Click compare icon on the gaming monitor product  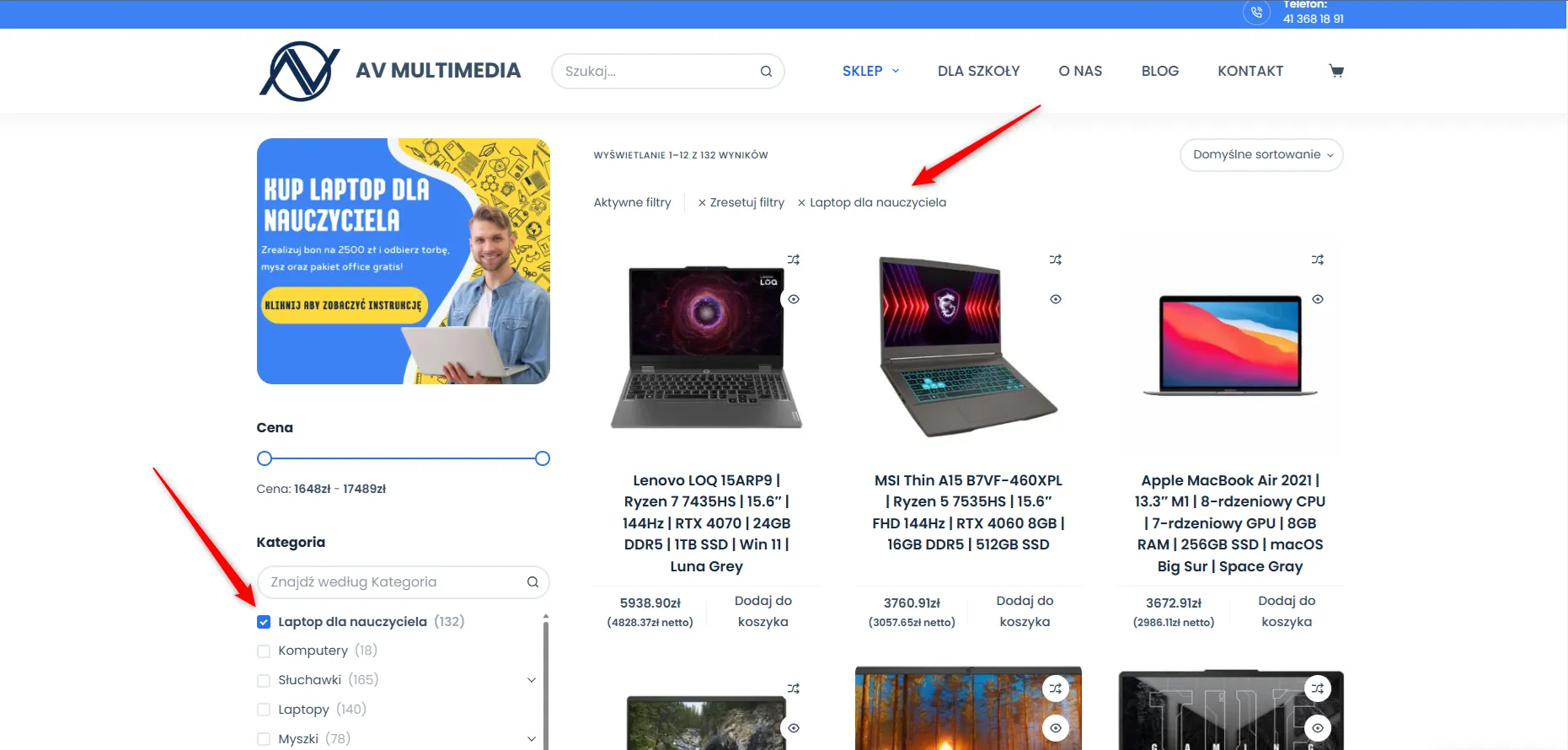1318,688
